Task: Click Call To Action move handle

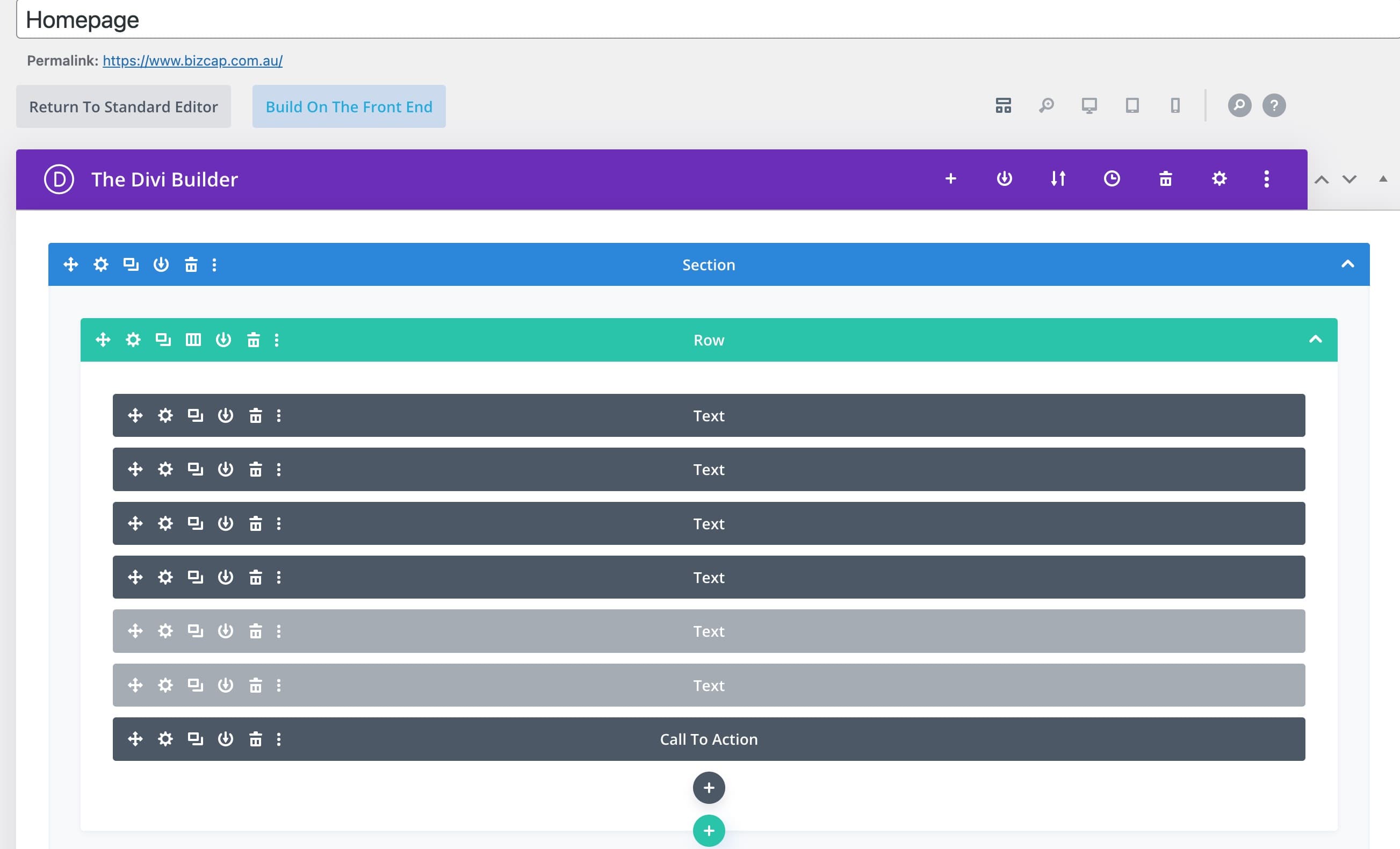Action: click(x=135, y=739)
